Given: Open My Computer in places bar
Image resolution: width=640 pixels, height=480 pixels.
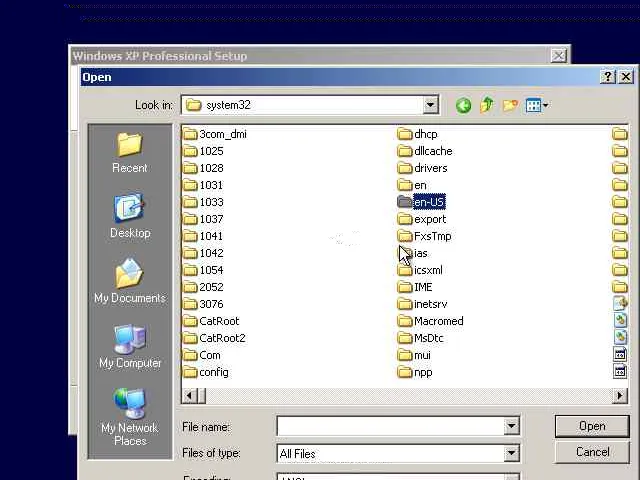Looking at the screenshot, I should coord(130,346).
